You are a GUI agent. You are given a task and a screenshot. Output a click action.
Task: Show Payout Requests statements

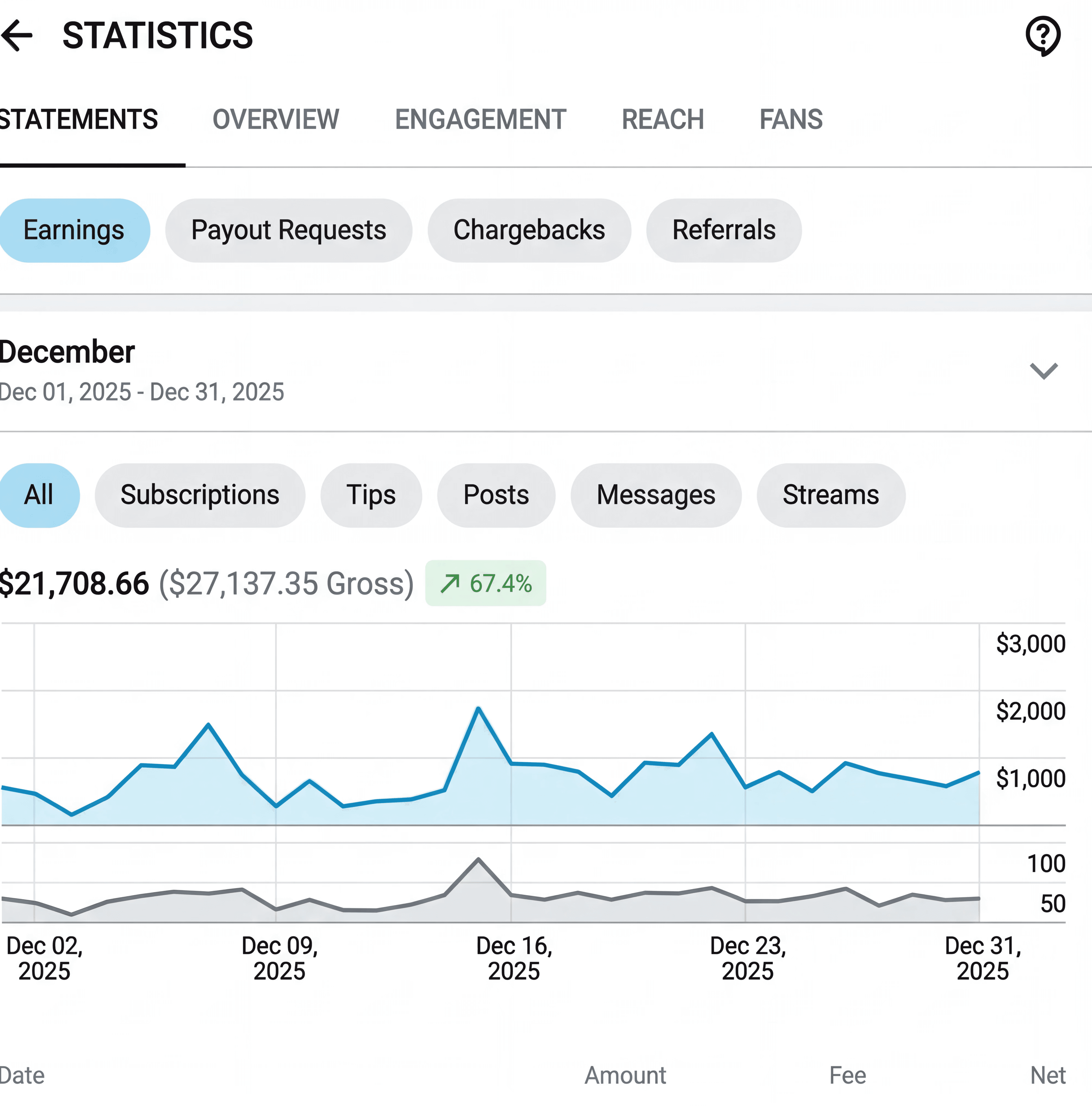[288, 230]
